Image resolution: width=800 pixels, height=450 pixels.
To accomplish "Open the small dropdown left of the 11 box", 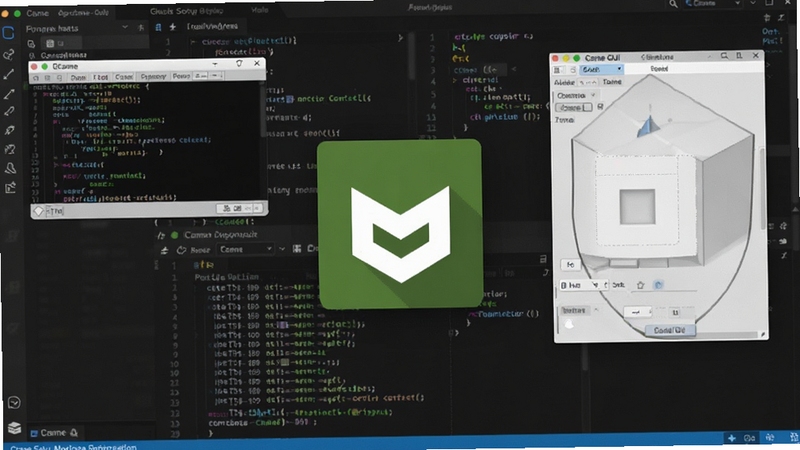I will (638, 311).
